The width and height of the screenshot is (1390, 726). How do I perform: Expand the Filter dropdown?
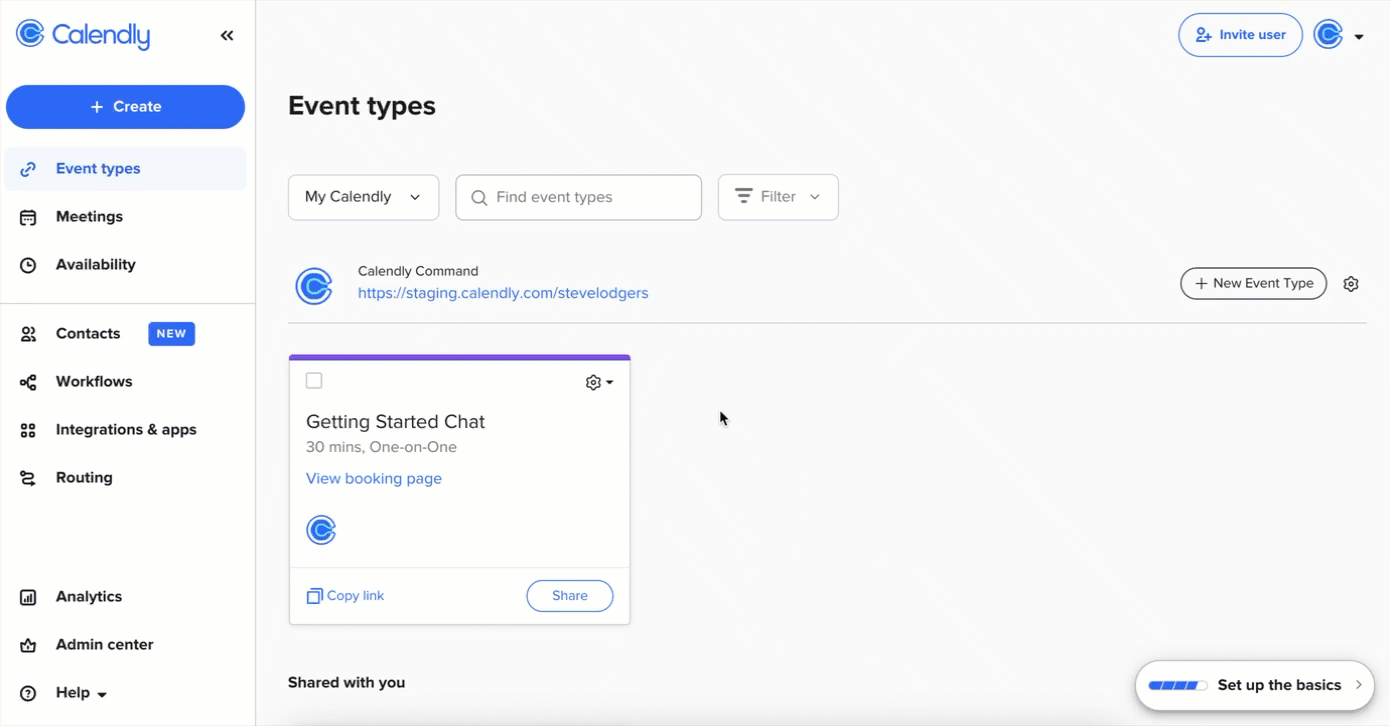click(x=777, y=197)
